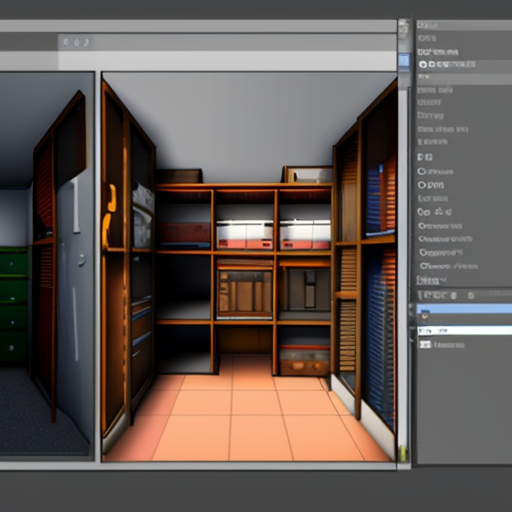Click the topmost icon on the vertical toolbar strip
The image size is (512, 512).
click(404, 29)
